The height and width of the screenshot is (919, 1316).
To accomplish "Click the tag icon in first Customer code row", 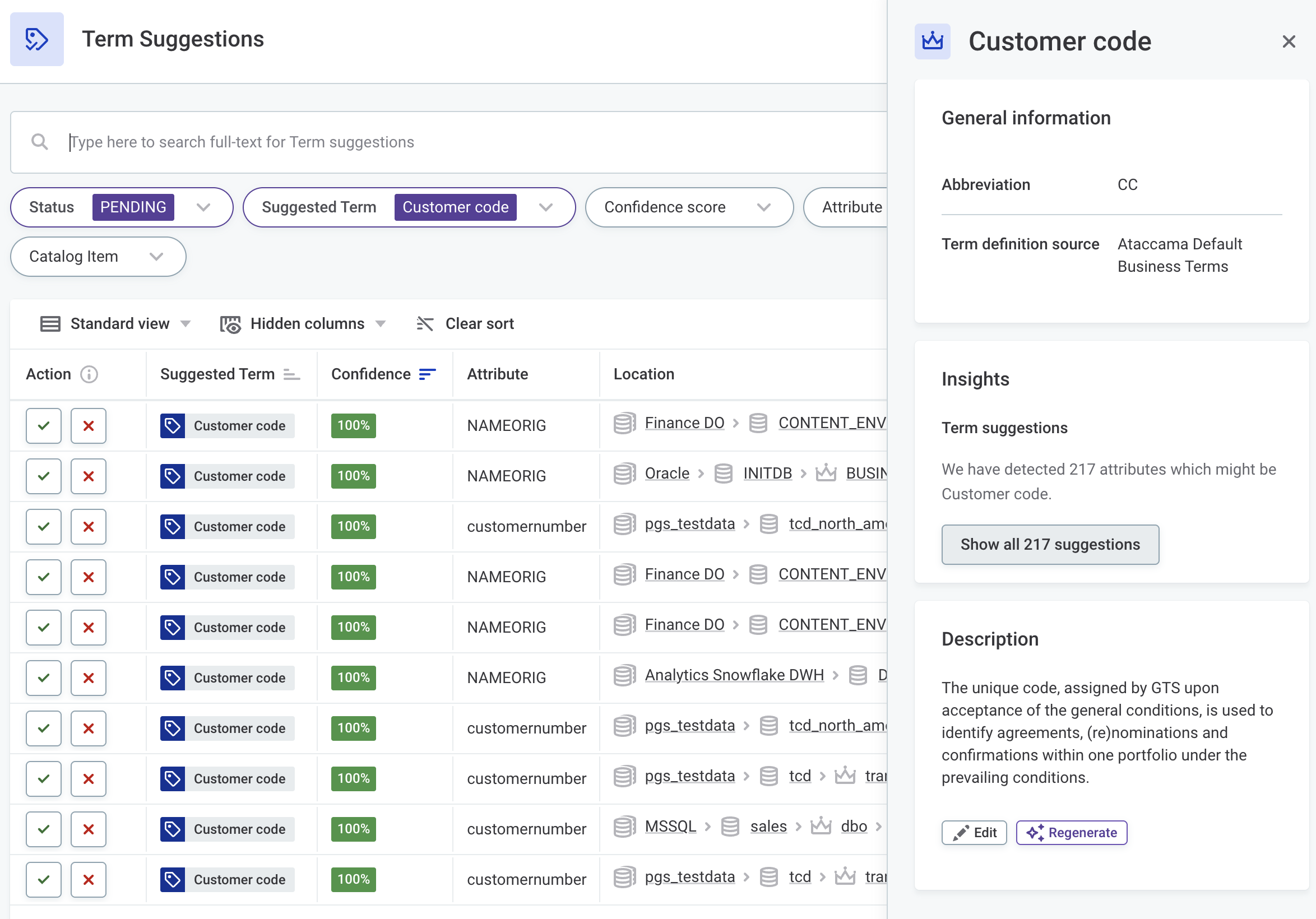I will [173, 426].
